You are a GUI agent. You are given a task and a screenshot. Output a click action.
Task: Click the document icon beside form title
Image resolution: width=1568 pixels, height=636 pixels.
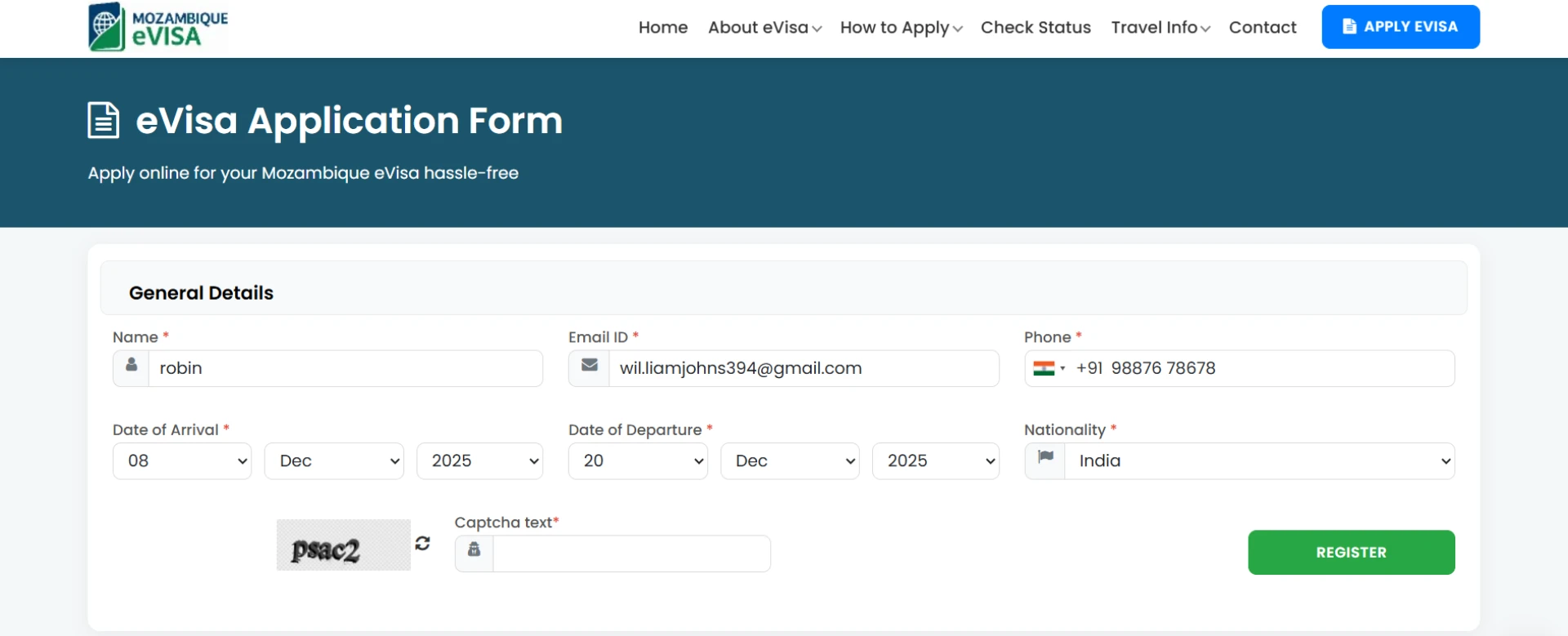click(x=104, y=121)
